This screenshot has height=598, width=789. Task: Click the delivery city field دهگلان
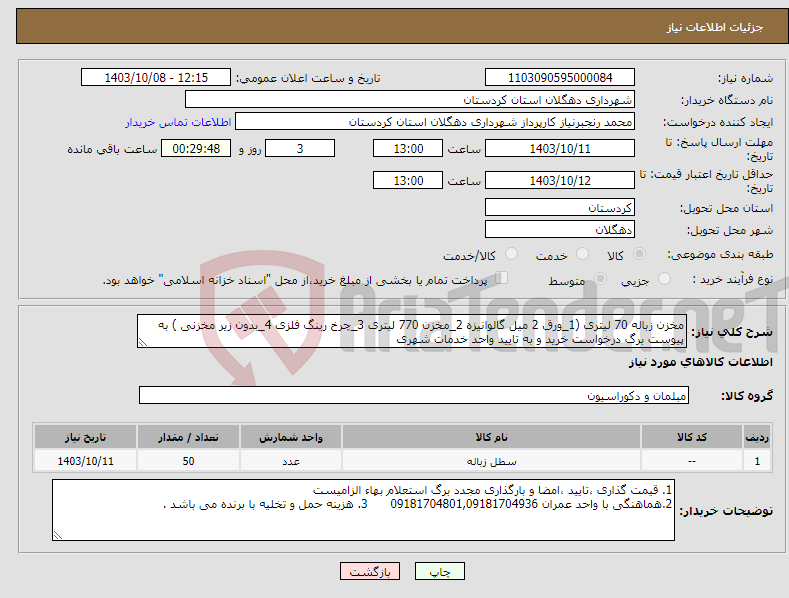click(560, 230)
